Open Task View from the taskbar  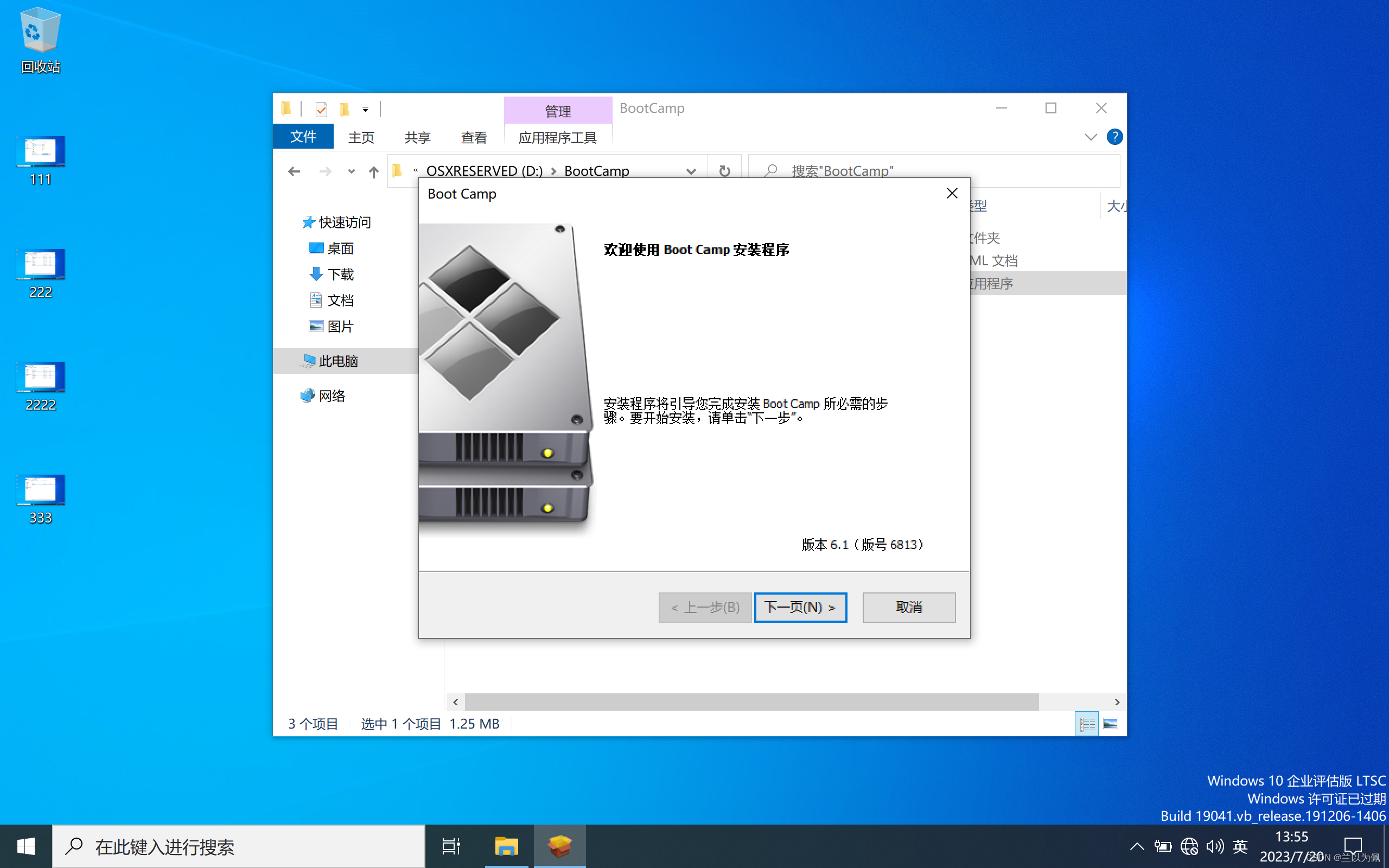pos(451,846)
